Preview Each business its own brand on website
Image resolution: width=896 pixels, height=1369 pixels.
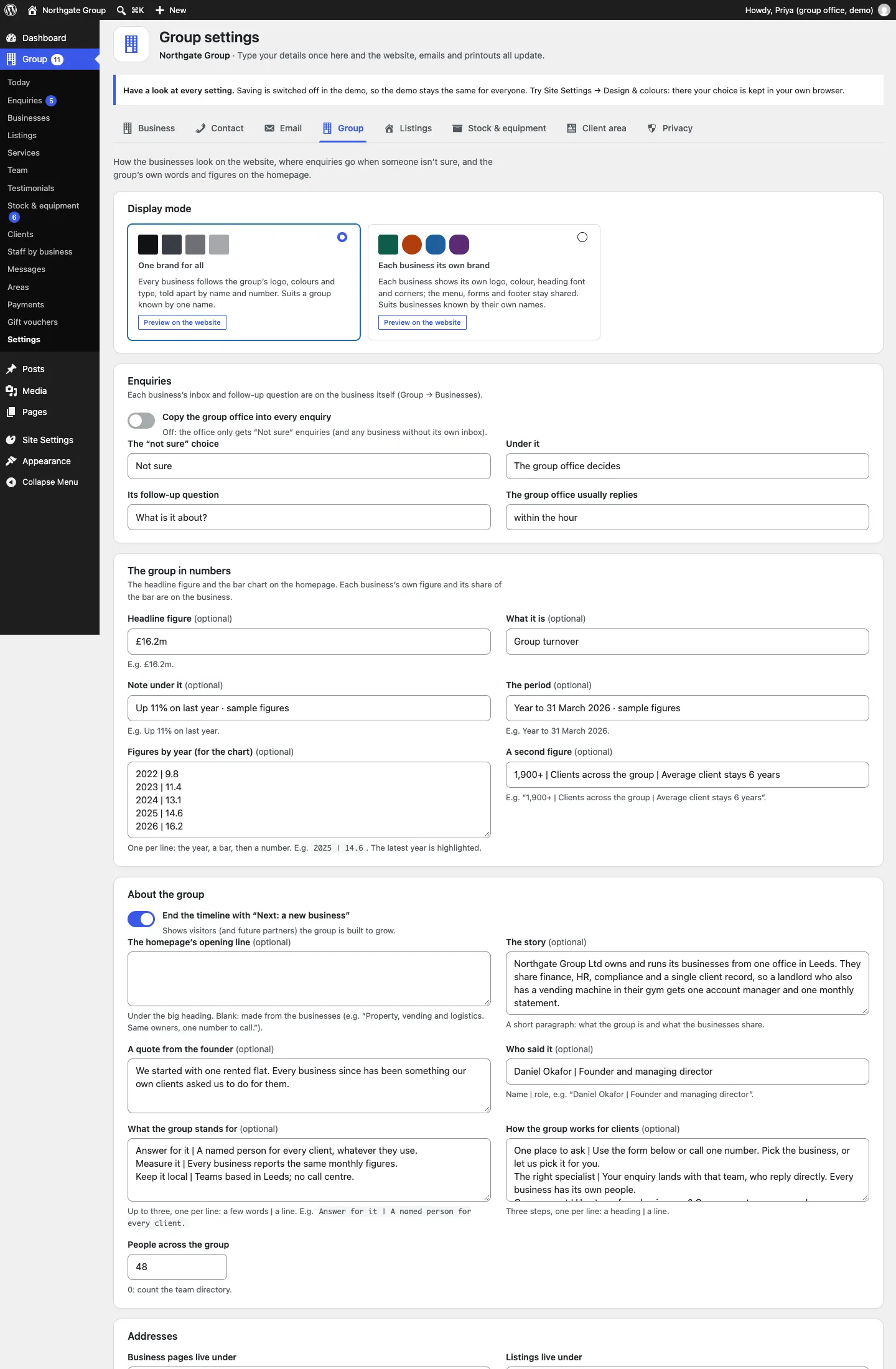tap(422, 322)
